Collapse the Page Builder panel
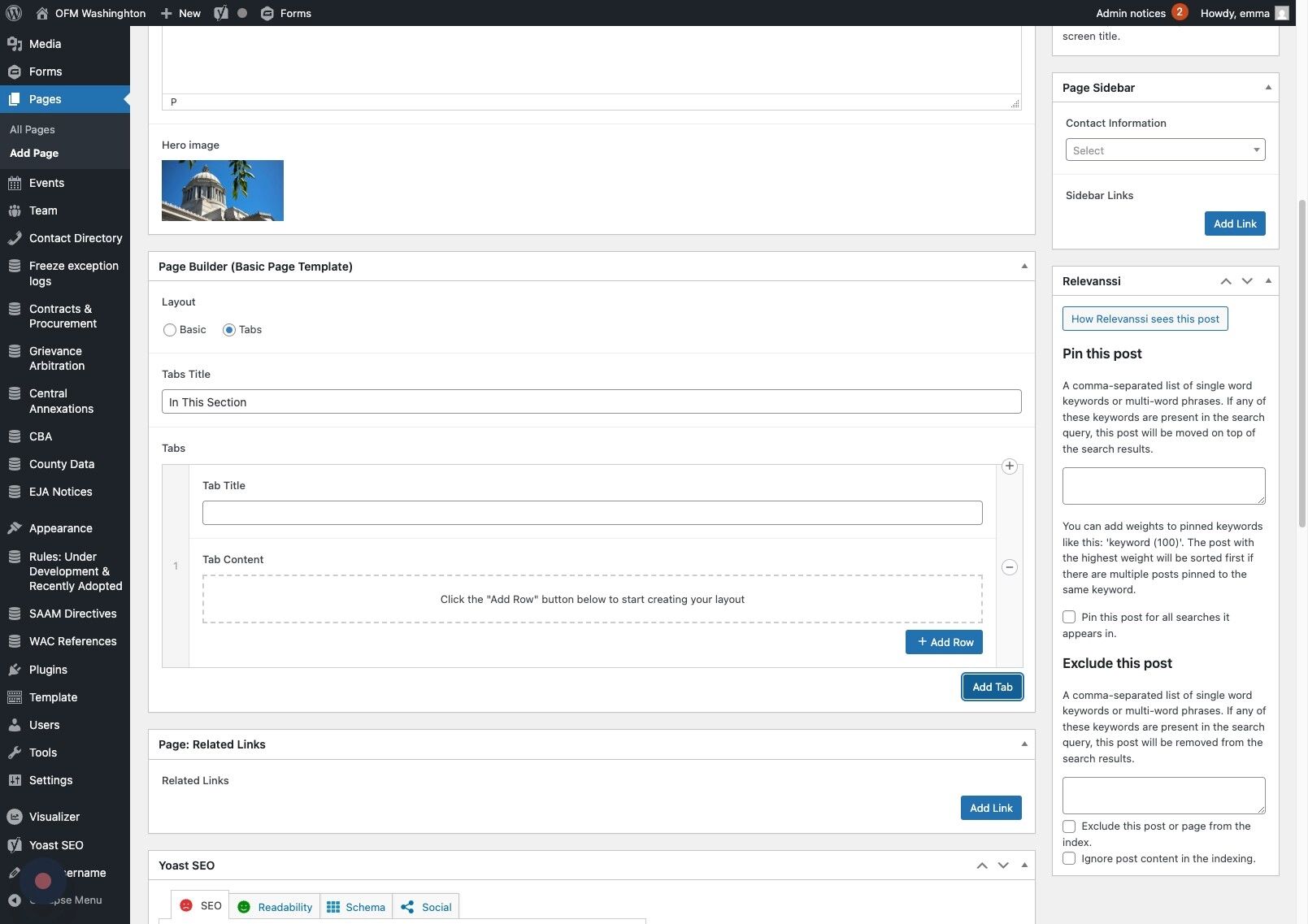This screenshot has width=1308, height=924. point(1024,267)
